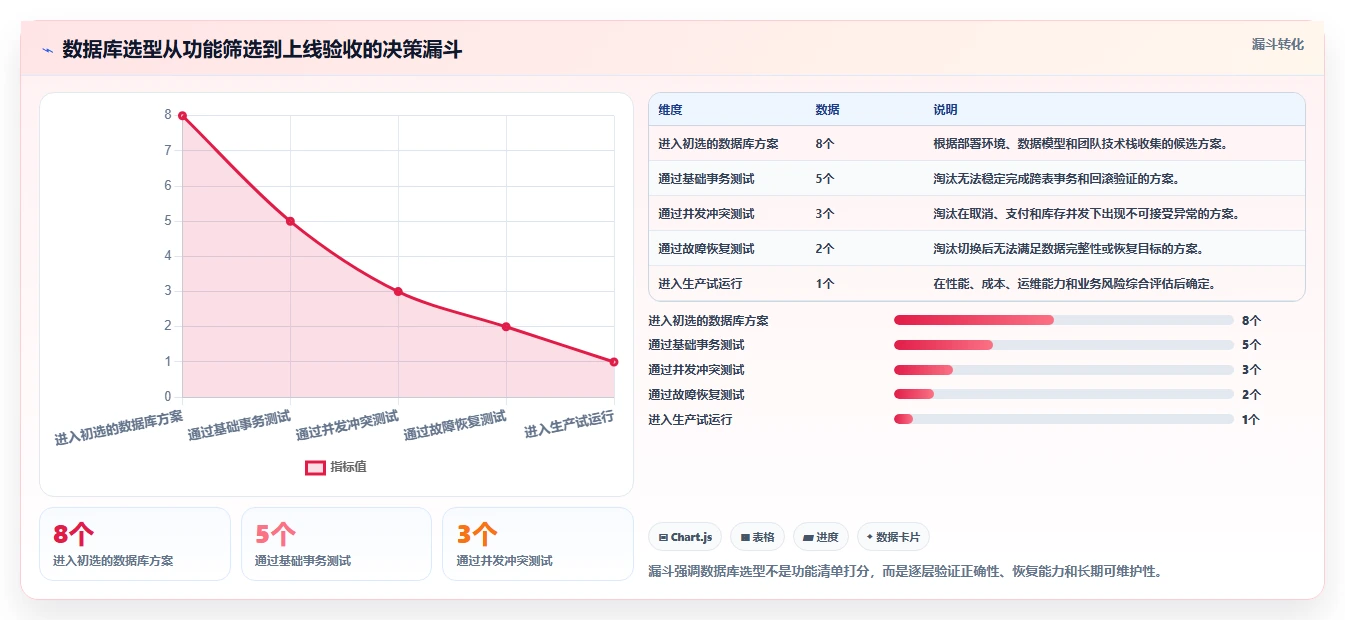Click the 维度 table column header

(x=671, y=109)
